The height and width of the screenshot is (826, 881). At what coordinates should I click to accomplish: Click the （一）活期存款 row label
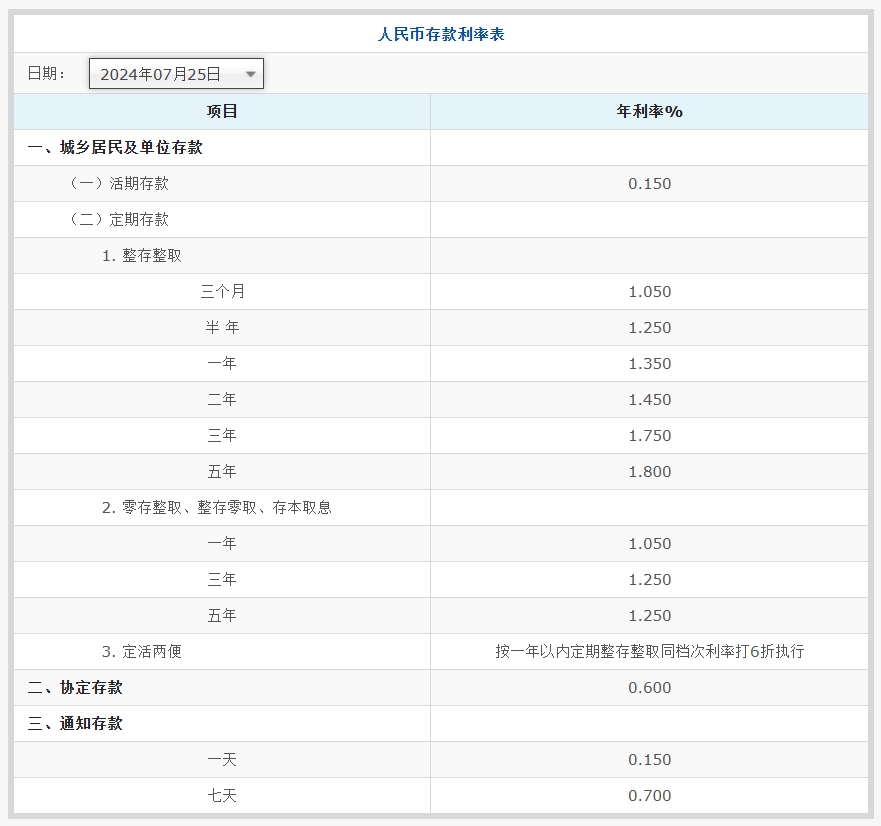pyautogui.click(x=112, y=183)
